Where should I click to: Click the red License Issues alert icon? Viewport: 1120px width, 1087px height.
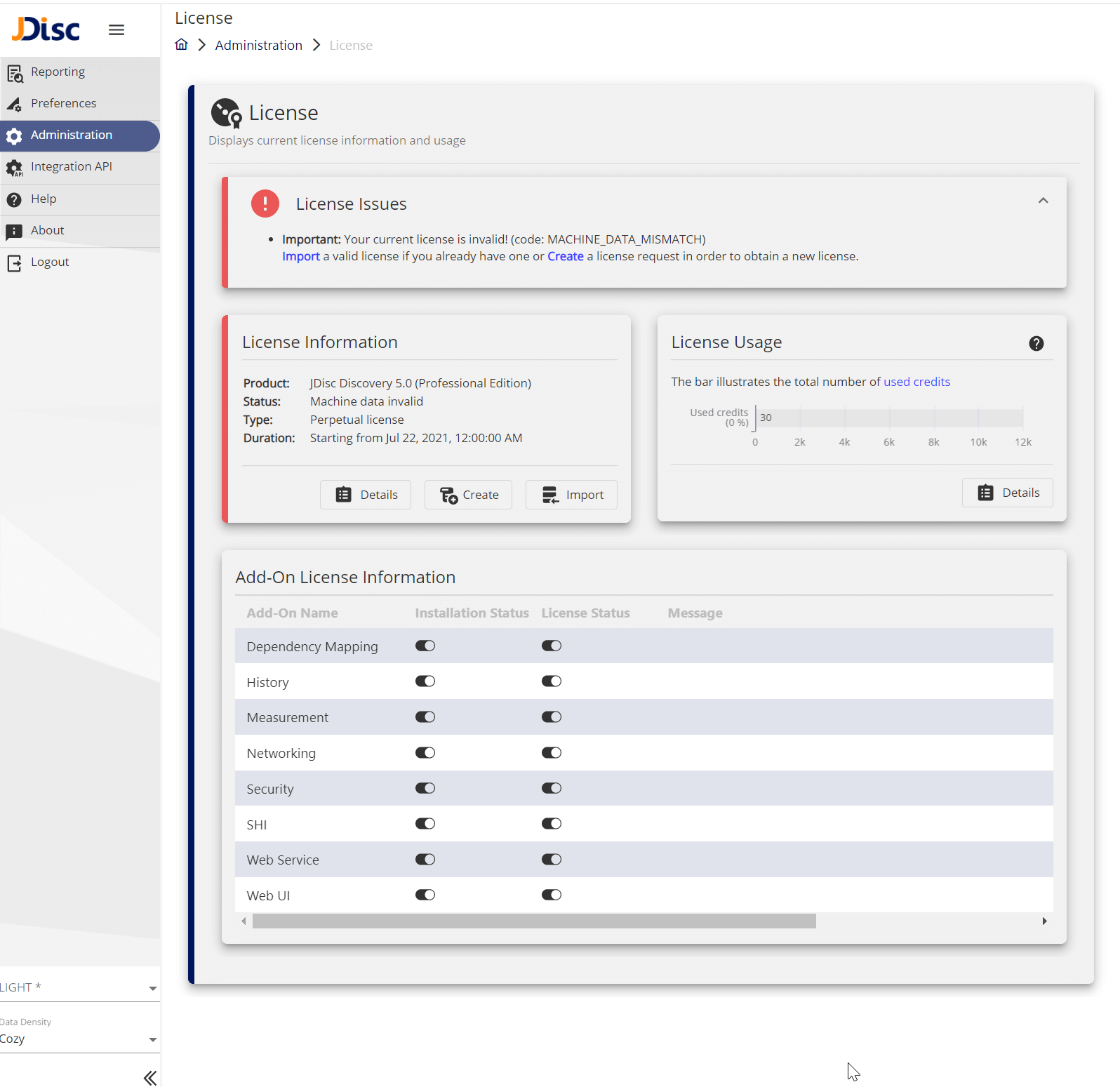265,204
